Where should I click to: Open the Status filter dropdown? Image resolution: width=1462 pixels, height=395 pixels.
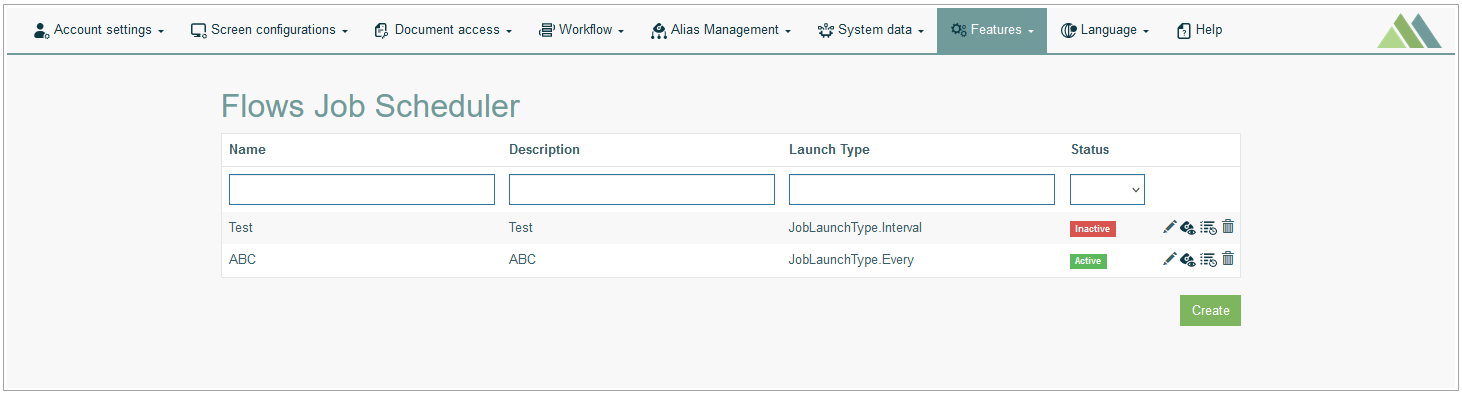click(x=1107, y=190)
